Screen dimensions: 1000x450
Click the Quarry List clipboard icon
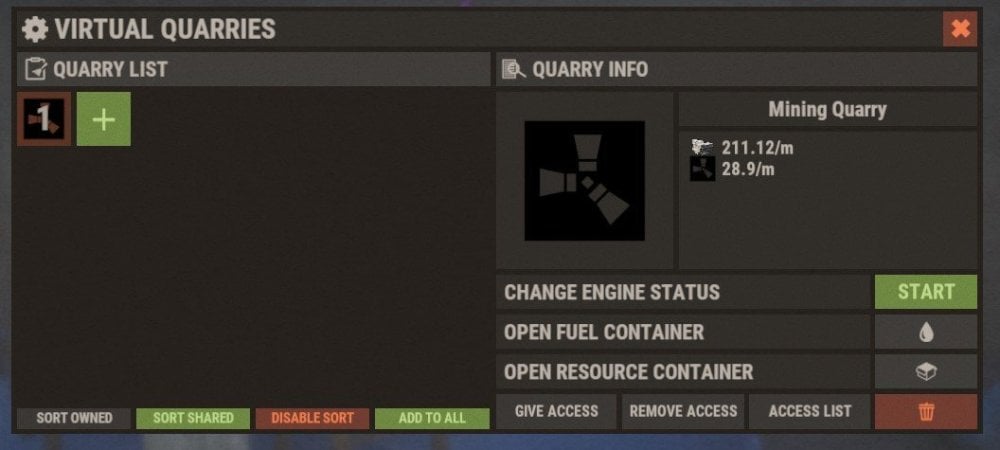pyautogui.click(x=36, y=69)
